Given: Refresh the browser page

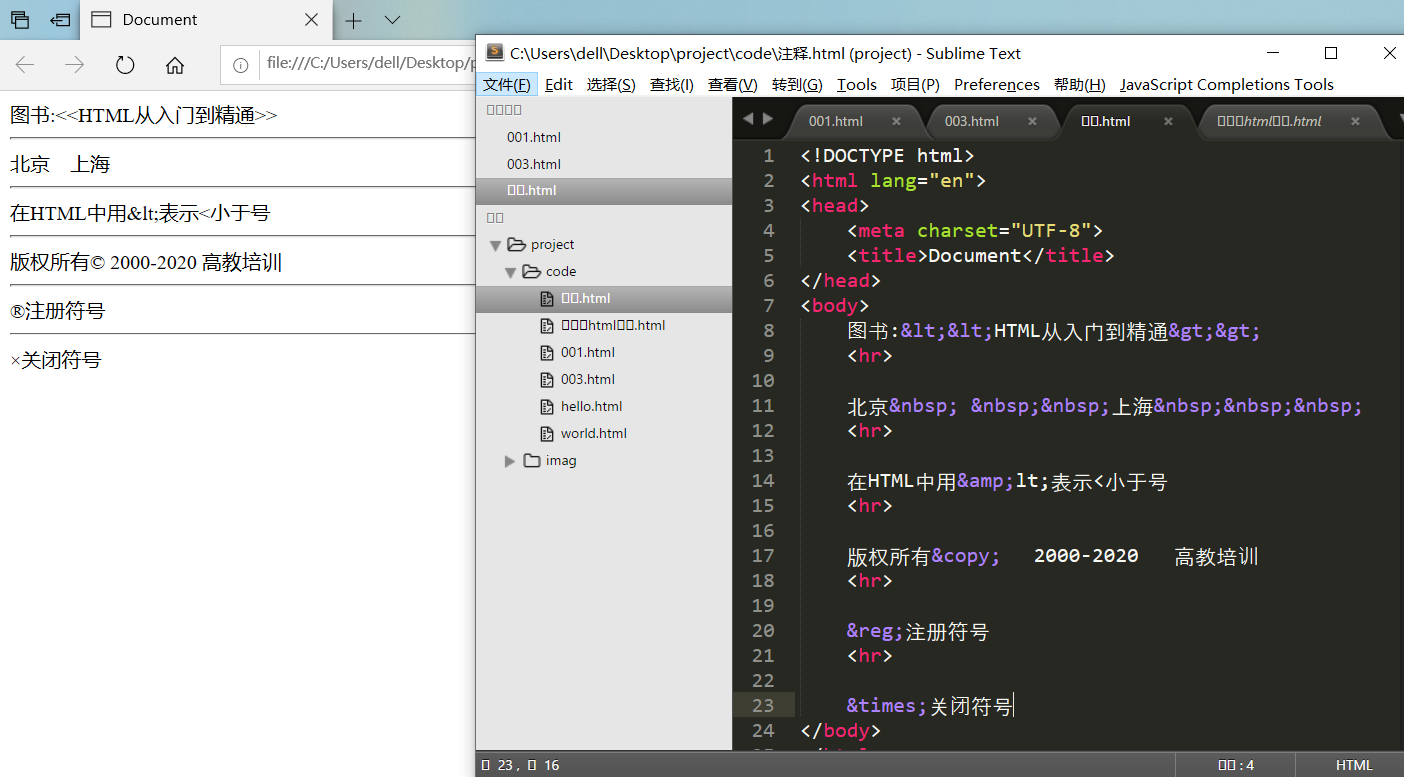Looking at the screenshot, I should point(125,65).
